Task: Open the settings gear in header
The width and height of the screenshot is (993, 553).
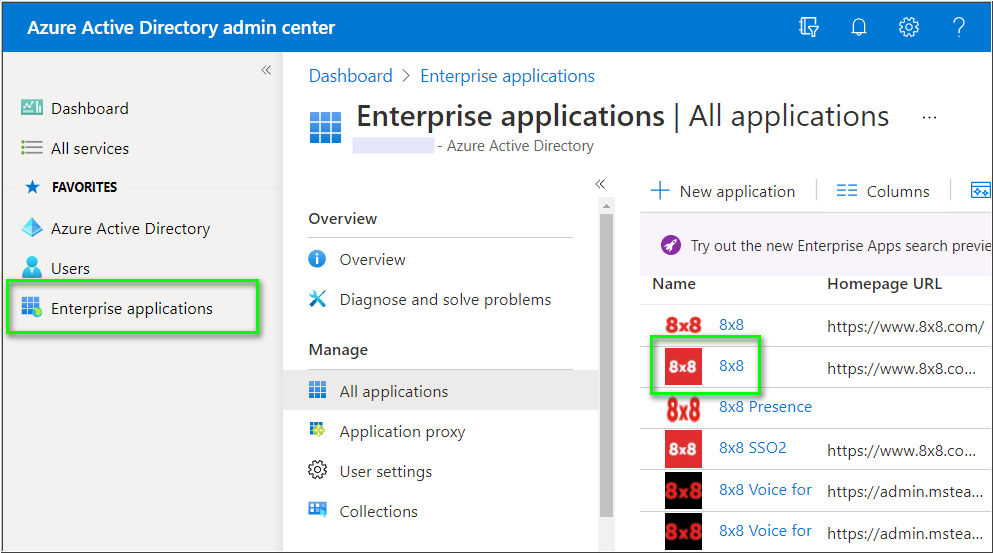Action: click(908, 27)
